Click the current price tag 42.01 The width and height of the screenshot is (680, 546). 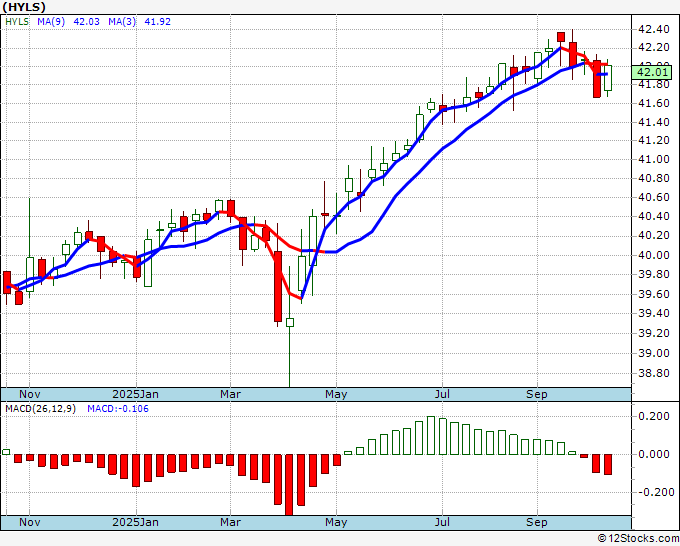click(x=652, y=72)
